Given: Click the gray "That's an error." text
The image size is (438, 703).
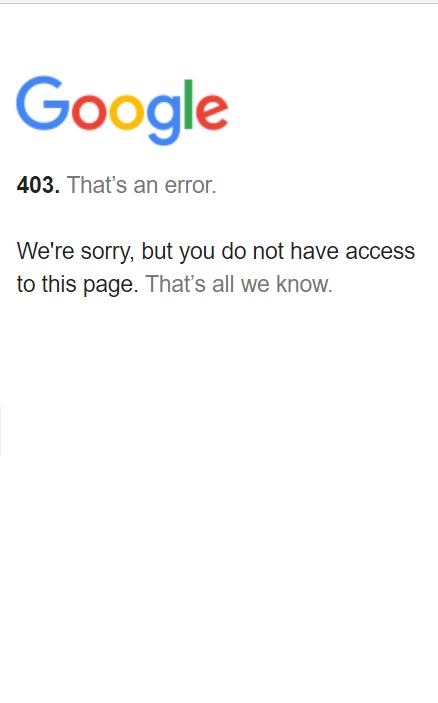Looking at the screenshot, I should (x=142, y=185).
